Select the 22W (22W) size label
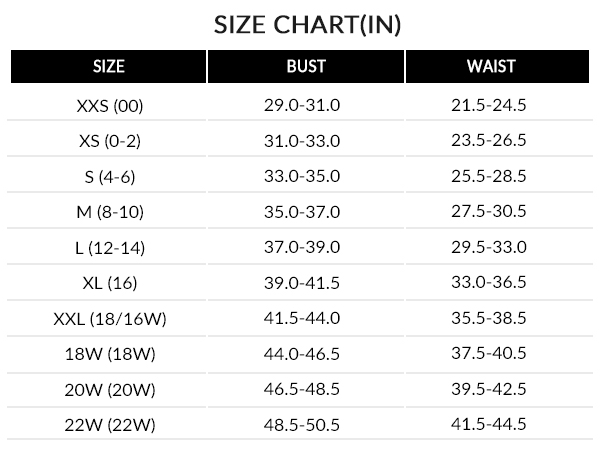 coord(110,425)
